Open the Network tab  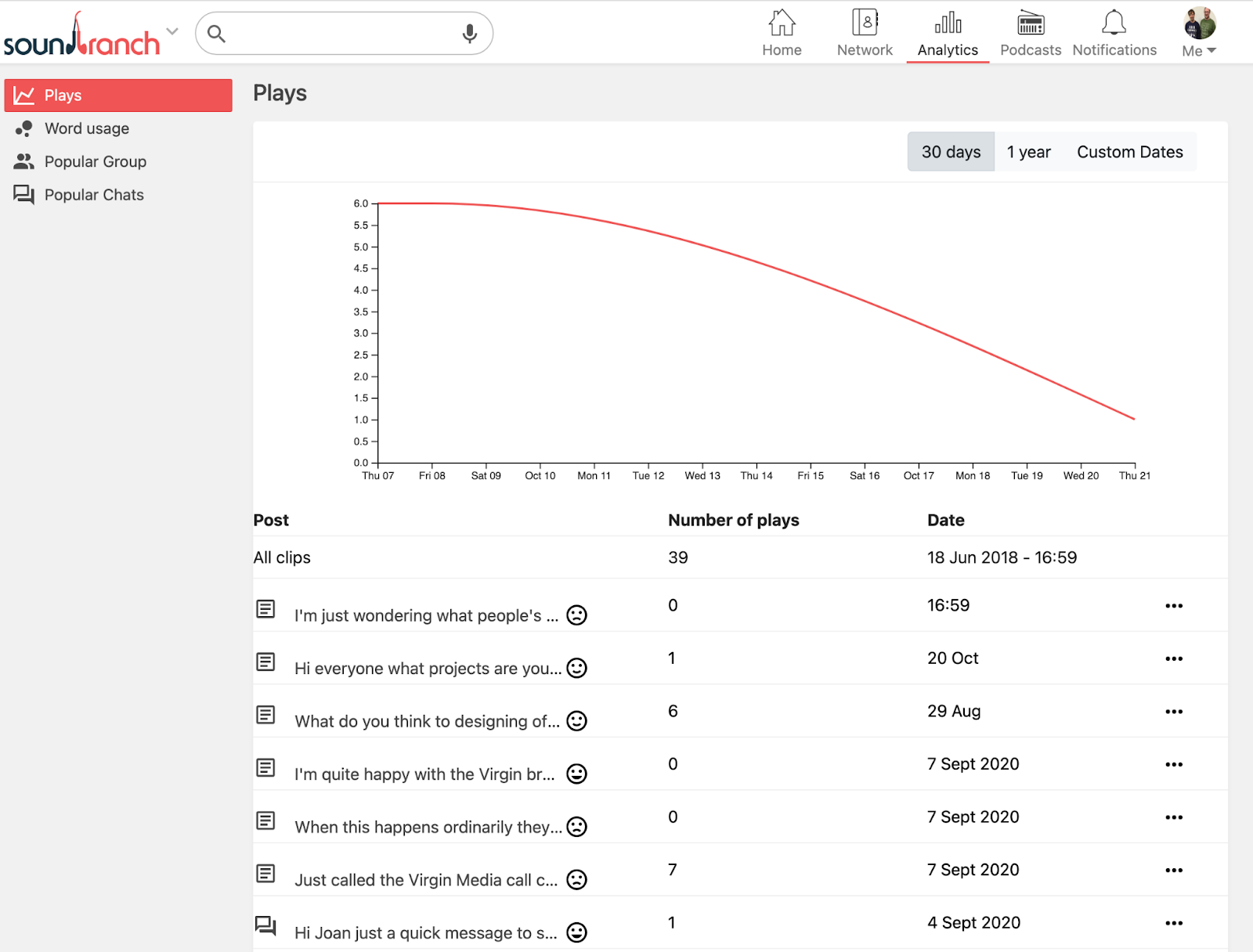tap(865, 34)
